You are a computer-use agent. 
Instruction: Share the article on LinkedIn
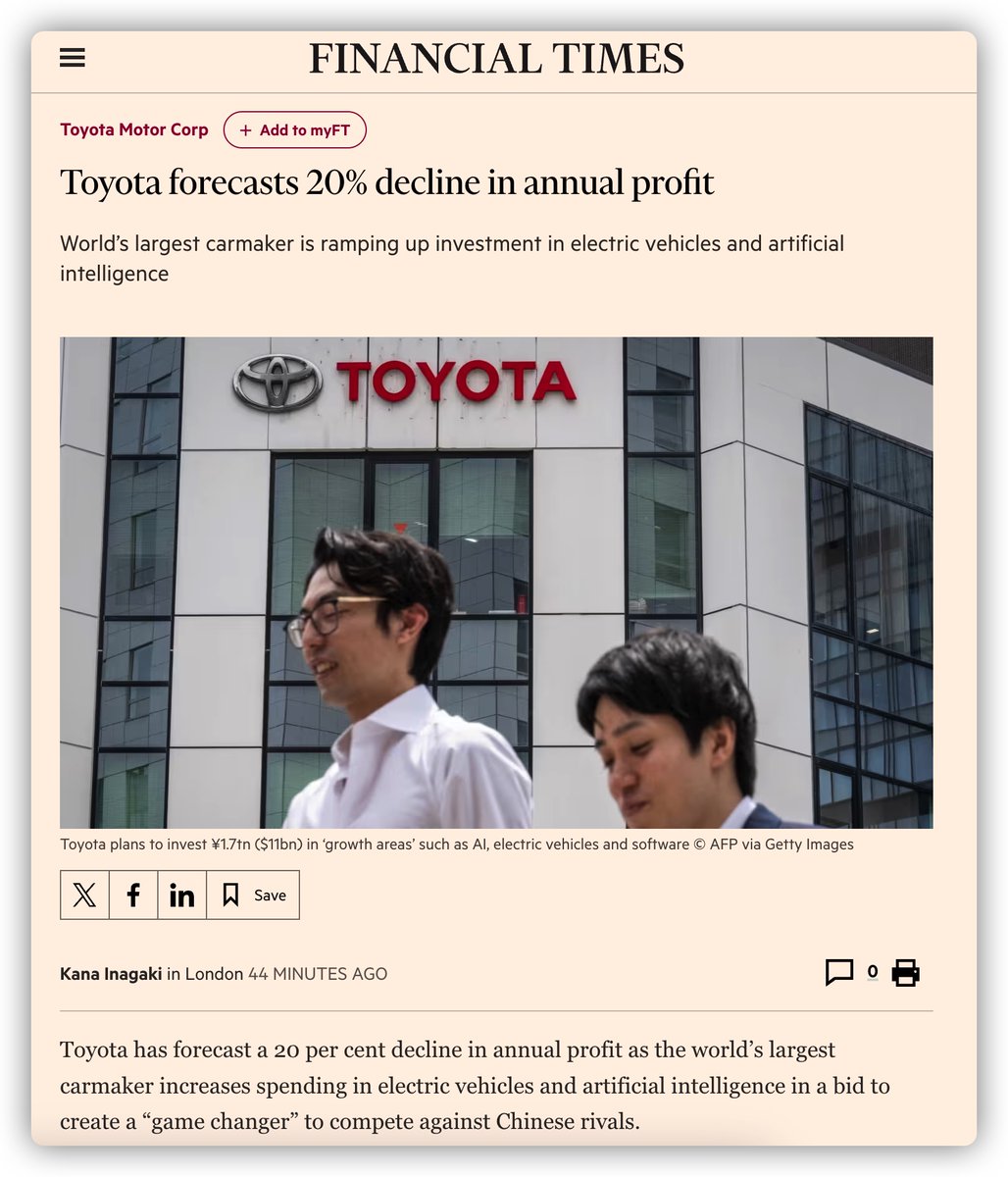click(182, 895)
